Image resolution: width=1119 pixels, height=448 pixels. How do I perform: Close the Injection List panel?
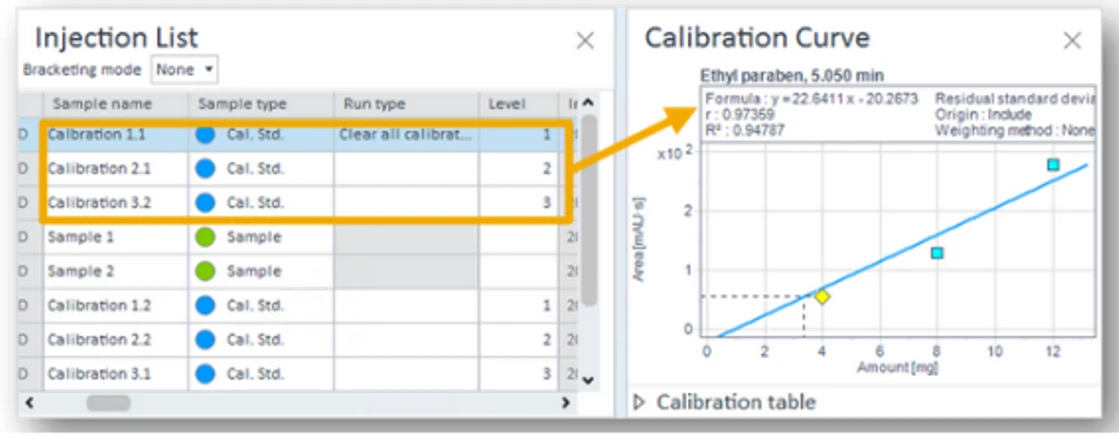[585, 41]
